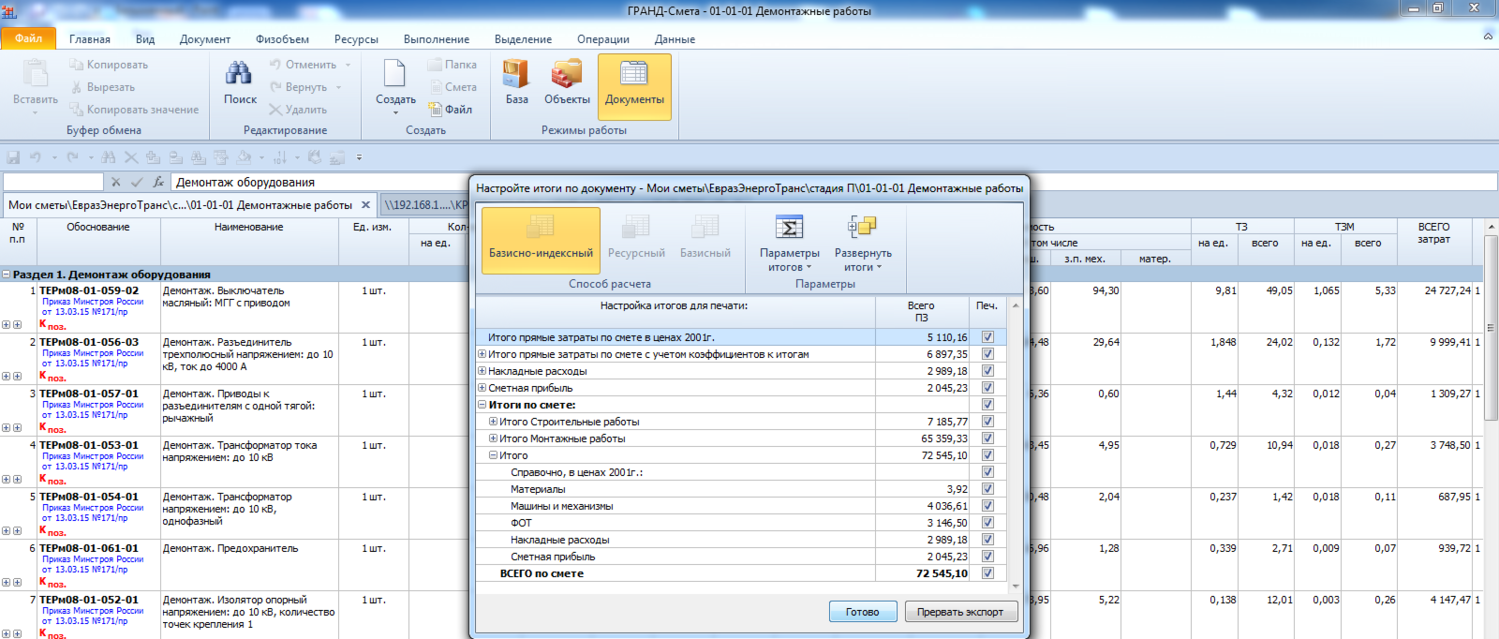Open the quick access toolbar customize arrow
The height and width of the screenshot is (639, 1499).
tap(359, 157)
